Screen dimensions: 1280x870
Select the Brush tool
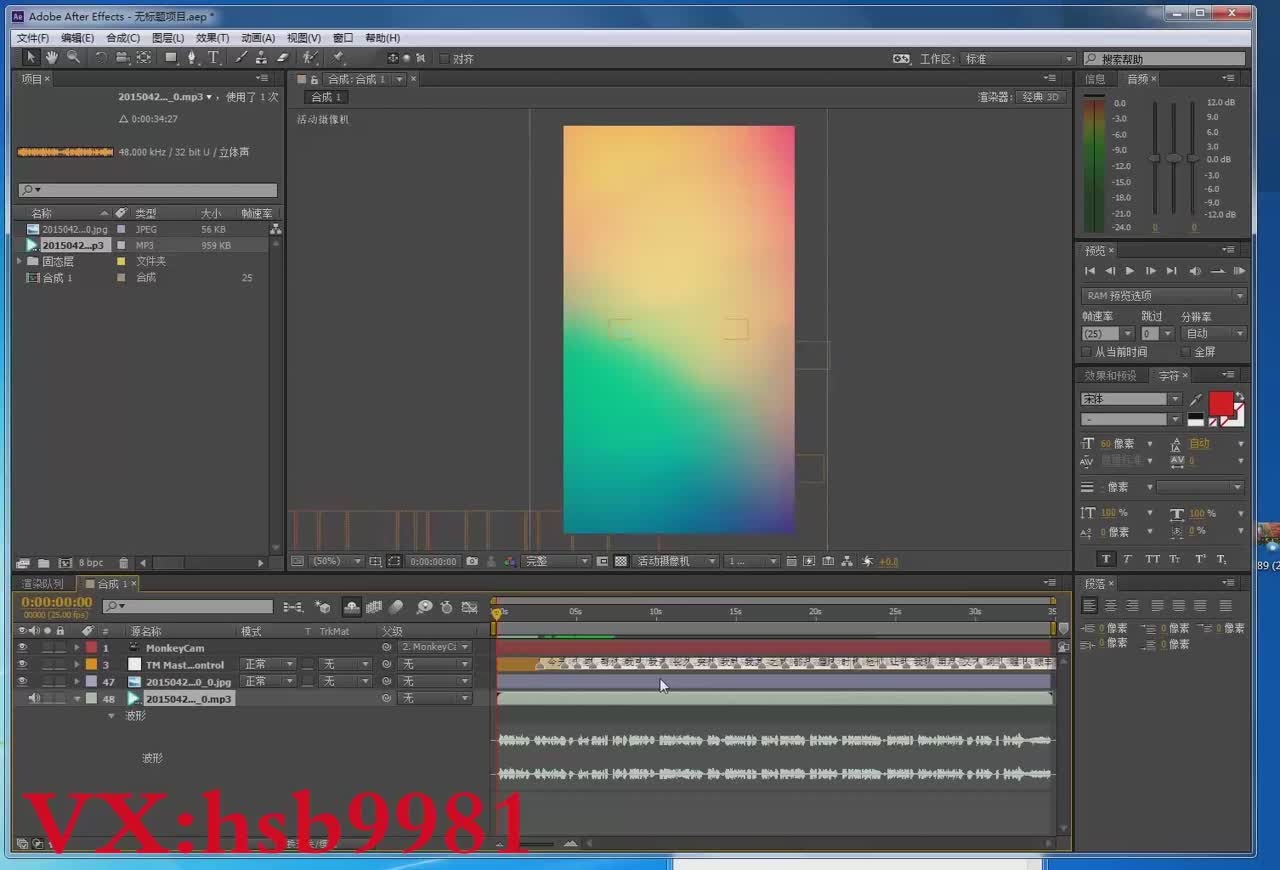click(241, 58)
